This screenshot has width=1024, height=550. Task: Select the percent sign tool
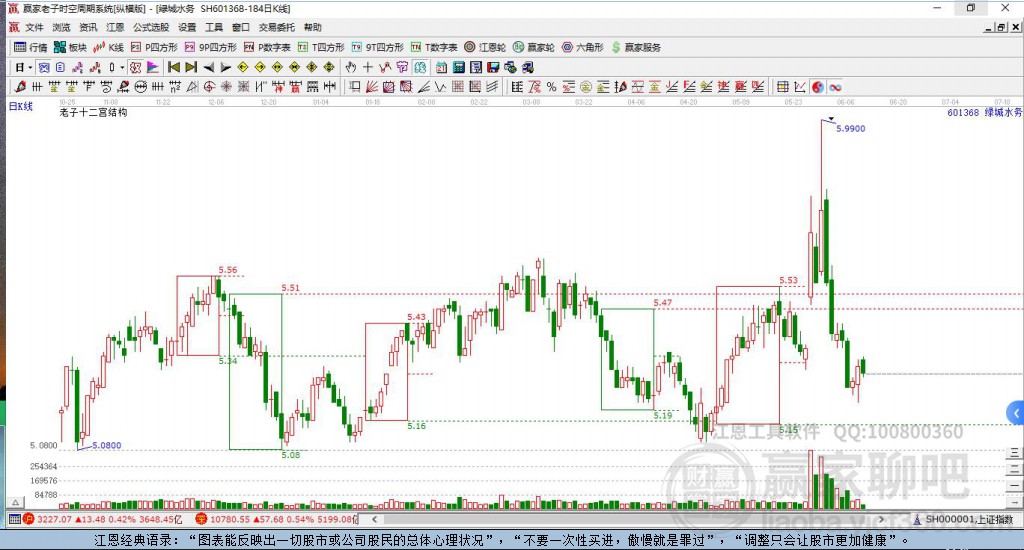tap(551, 87)
